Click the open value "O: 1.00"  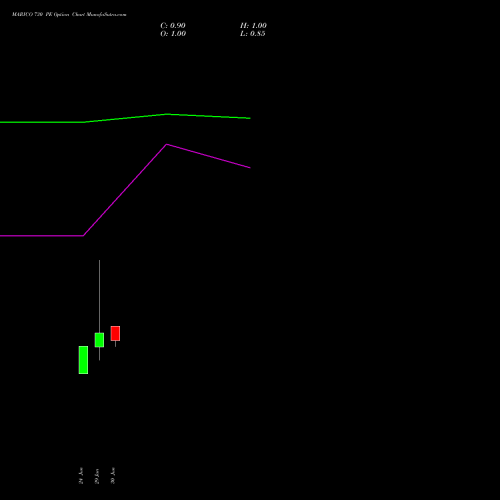pos(173,34)
